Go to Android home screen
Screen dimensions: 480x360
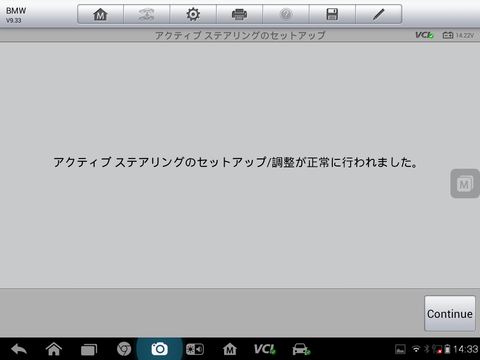point(54,349)
